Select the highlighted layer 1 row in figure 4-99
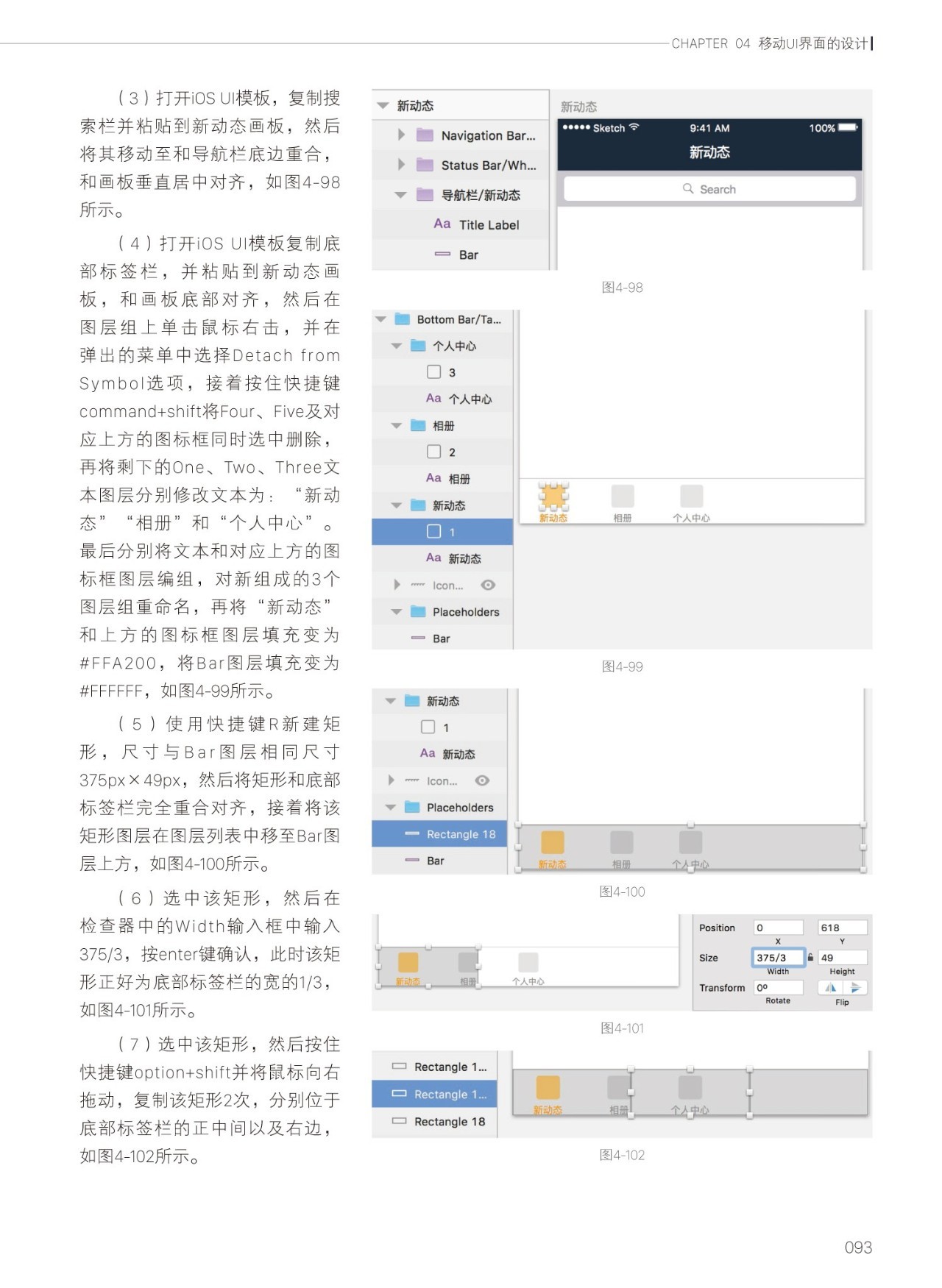 [x=442, y=531]
